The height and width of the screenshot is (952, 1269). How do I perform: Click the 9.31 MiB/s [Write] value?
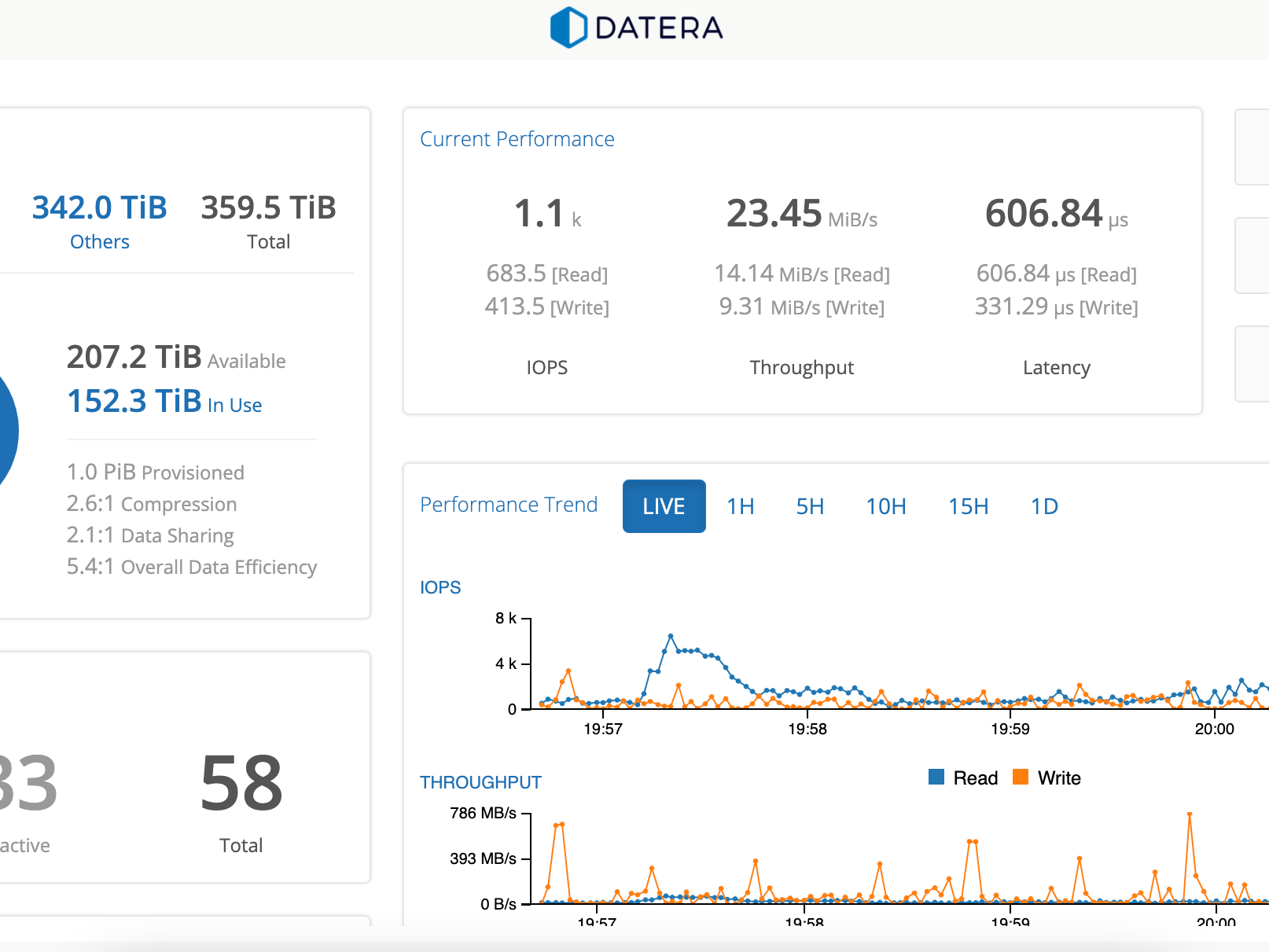802,307
